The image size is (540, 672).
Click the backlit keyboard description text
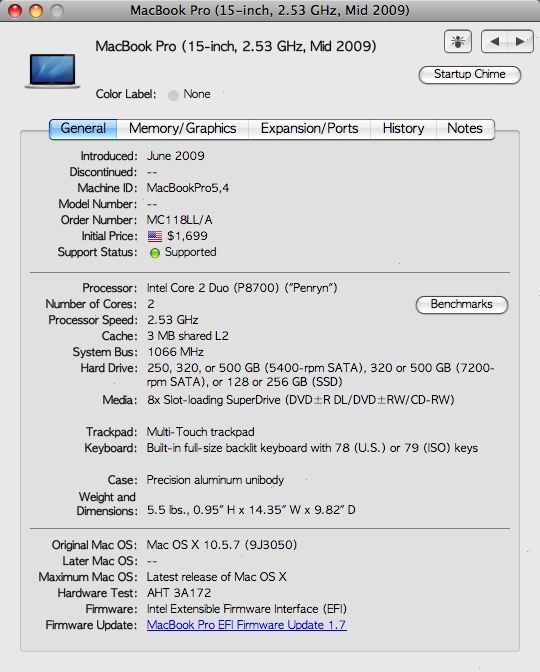pyautogui.click(x=312, y=448)
